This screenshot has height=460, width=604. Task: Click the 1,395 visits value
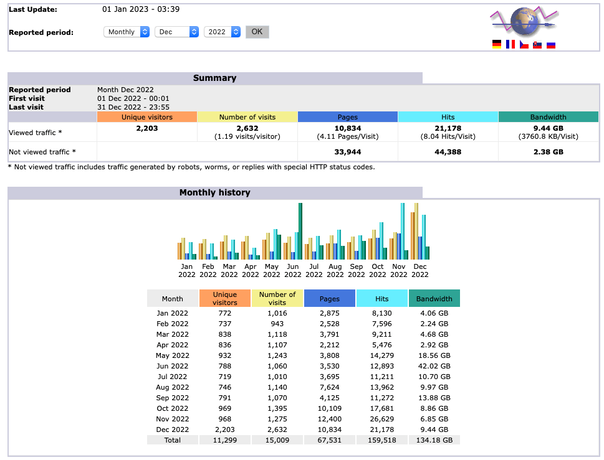[277, 408]
